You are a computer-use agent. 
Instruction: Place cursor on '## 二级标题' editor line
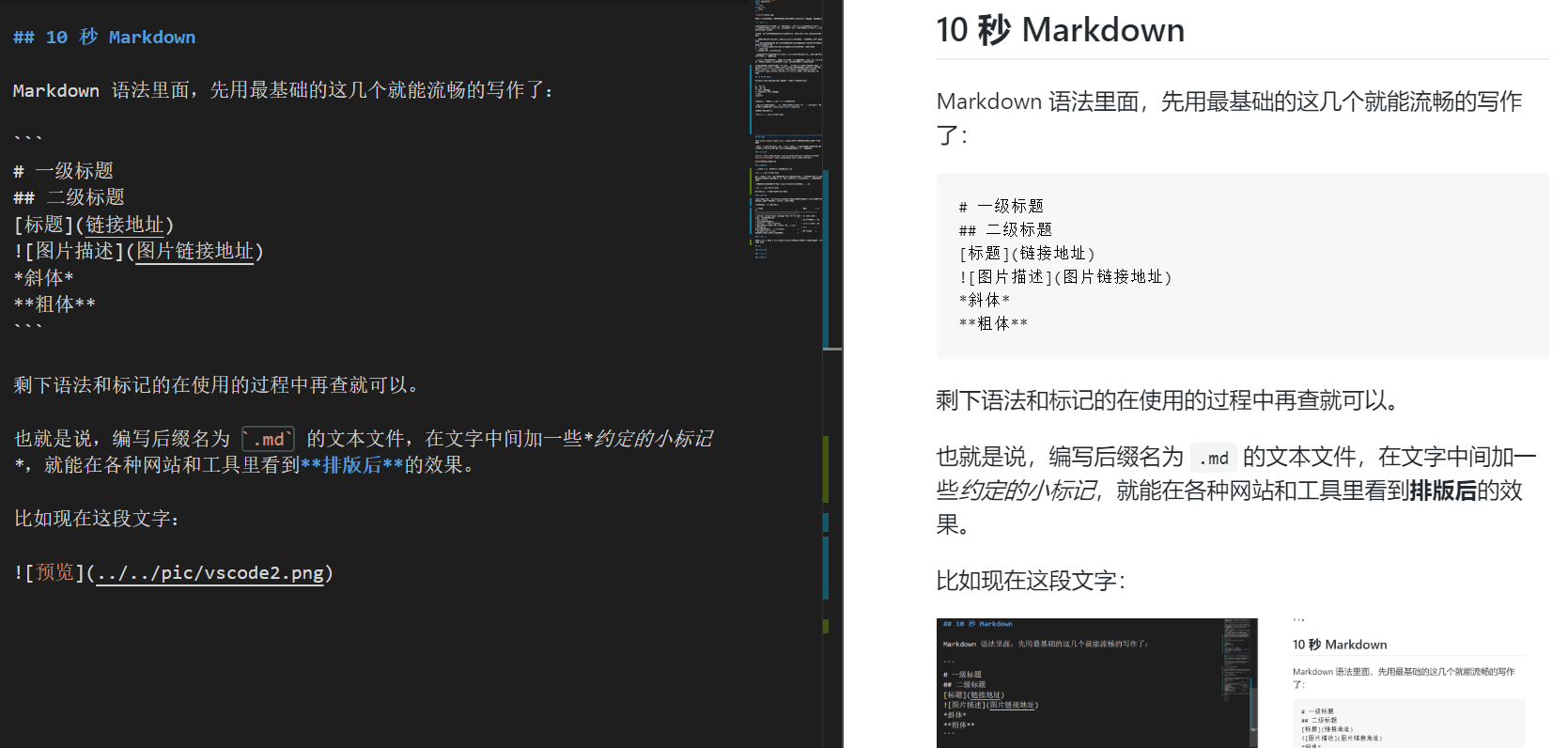click(x=69, y=197)
